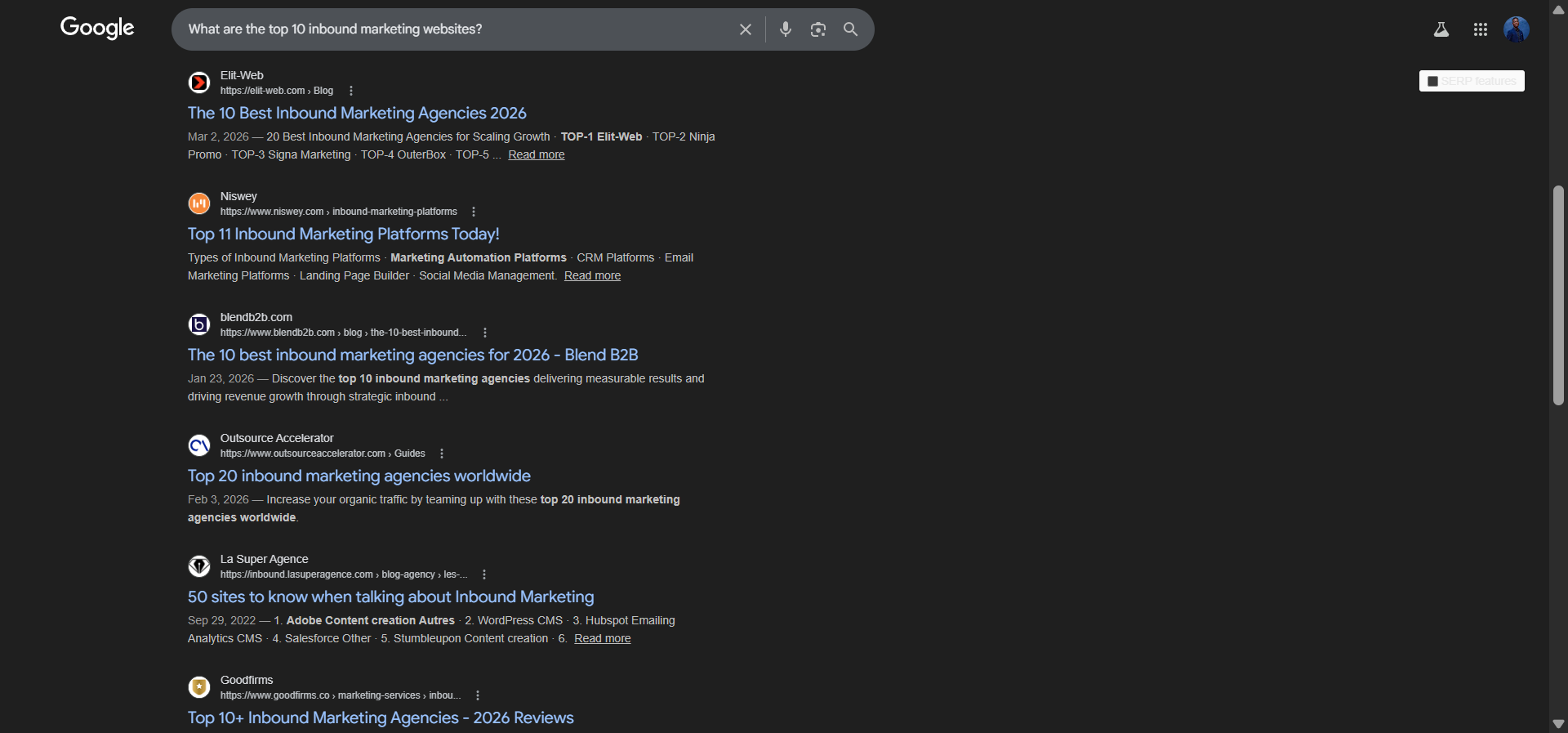This screenshot has width=1568, height=733.
Task: Click blendb2b.com site favicon
Action: 199,324
